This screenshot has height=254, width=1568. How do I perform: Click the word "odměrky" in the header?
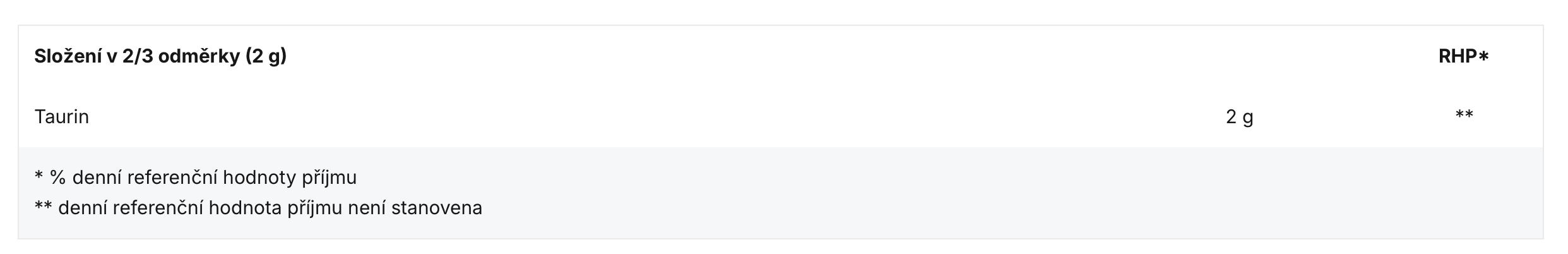click(199, 57)
